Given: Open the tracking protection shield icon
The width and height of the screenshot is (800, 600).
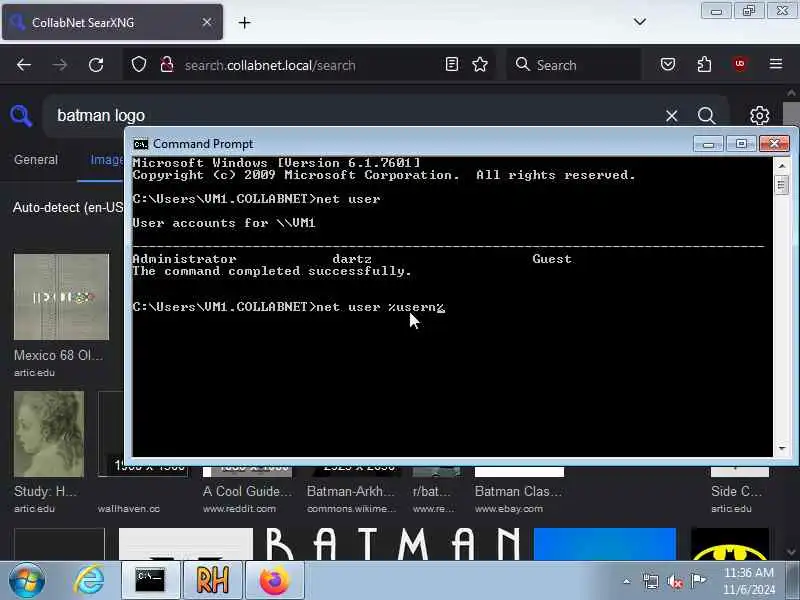Looking at the screenshot, I should pyautogui.click(x=139, y=65).
